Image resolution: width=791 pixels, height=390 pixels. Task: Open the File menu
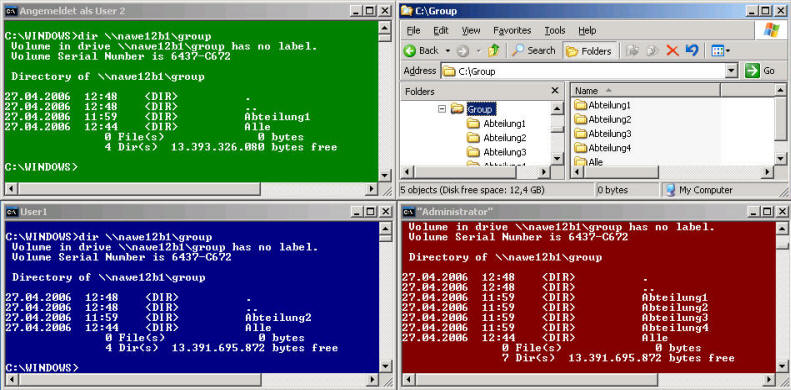414,31
